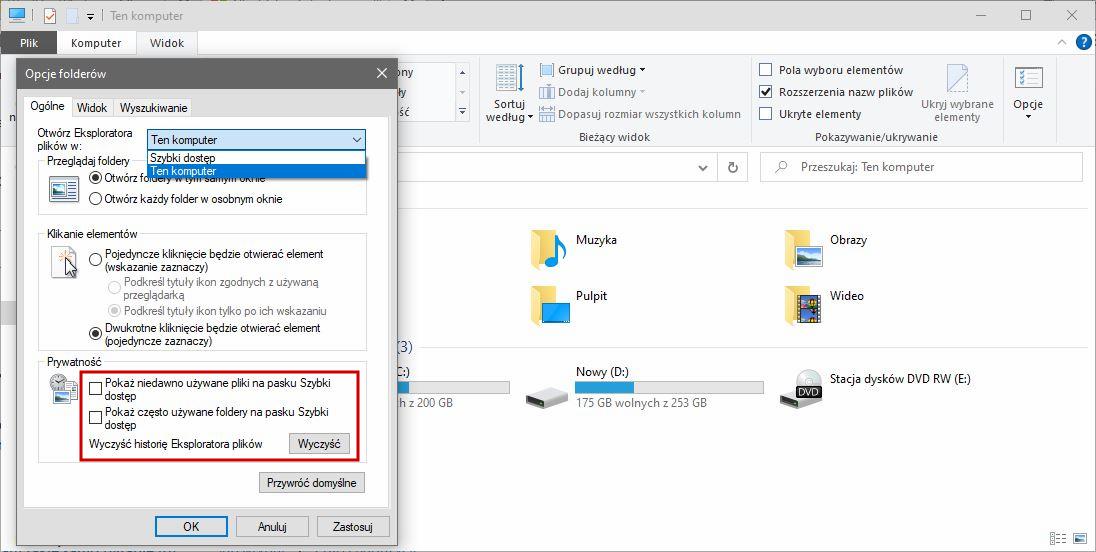Expand the layout gallery more arrow
The width and height of the screenshot is (1096, 552).
coord(462,111)
